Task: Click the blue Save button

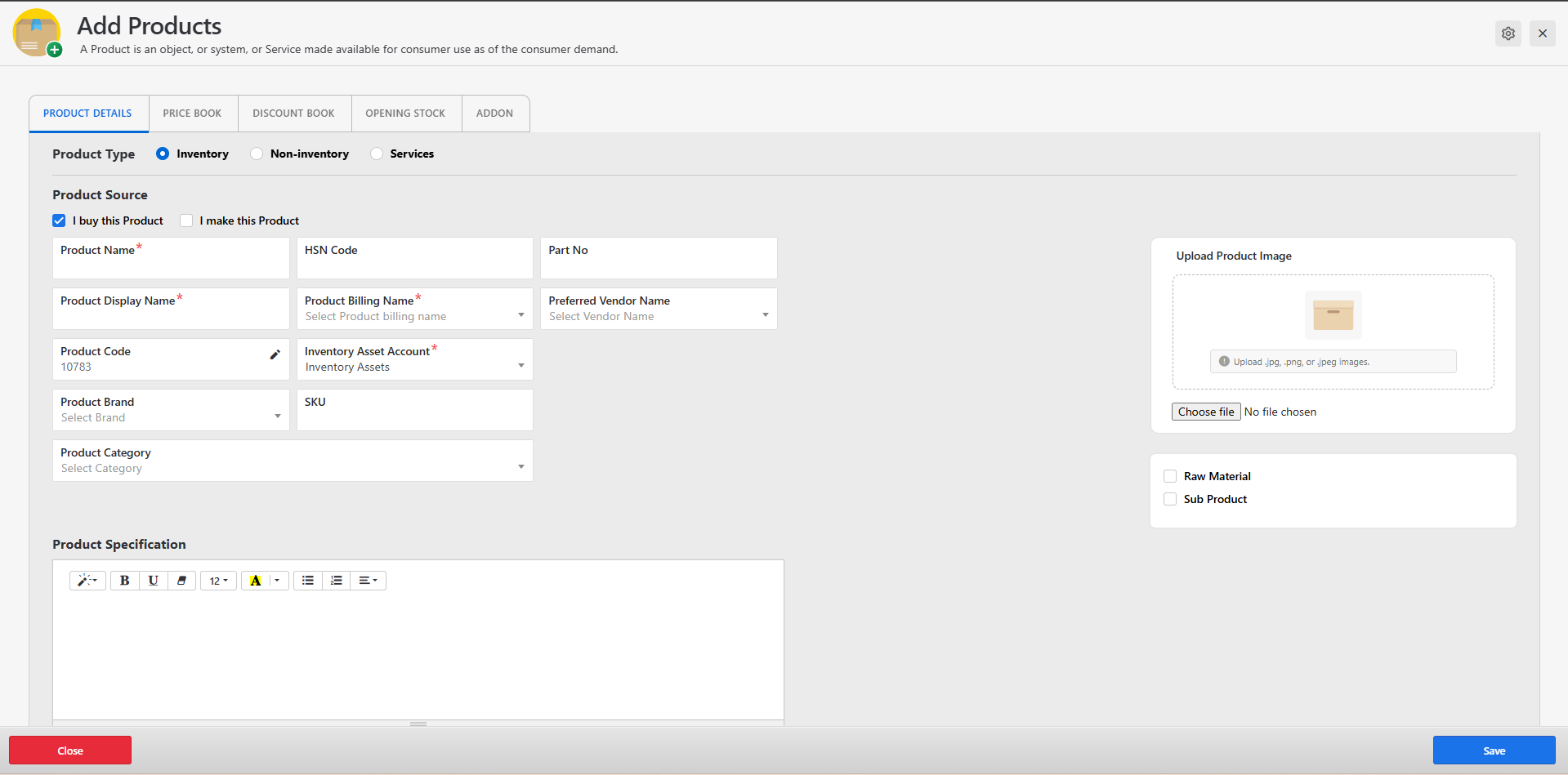Action: [x=1494, y=751]
